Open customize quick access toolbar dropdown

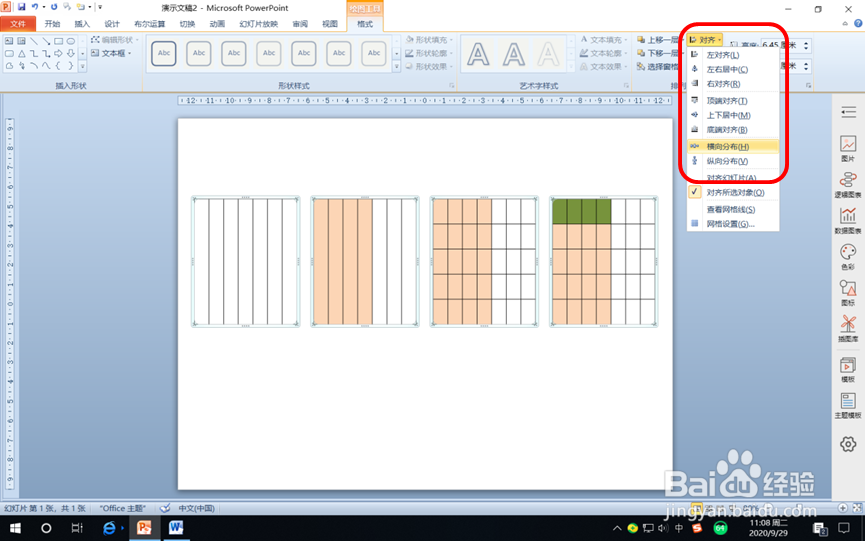100,7
